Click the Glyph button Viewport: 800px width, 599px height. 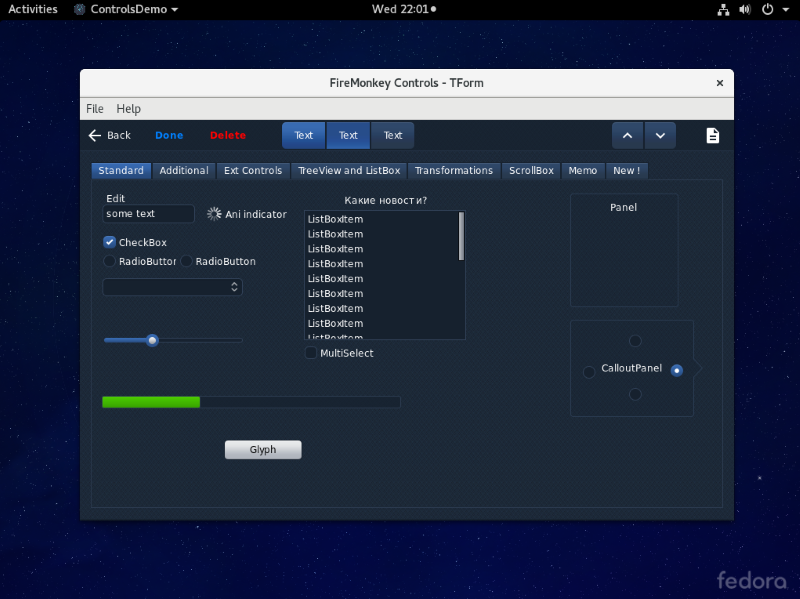coord(263,450)
